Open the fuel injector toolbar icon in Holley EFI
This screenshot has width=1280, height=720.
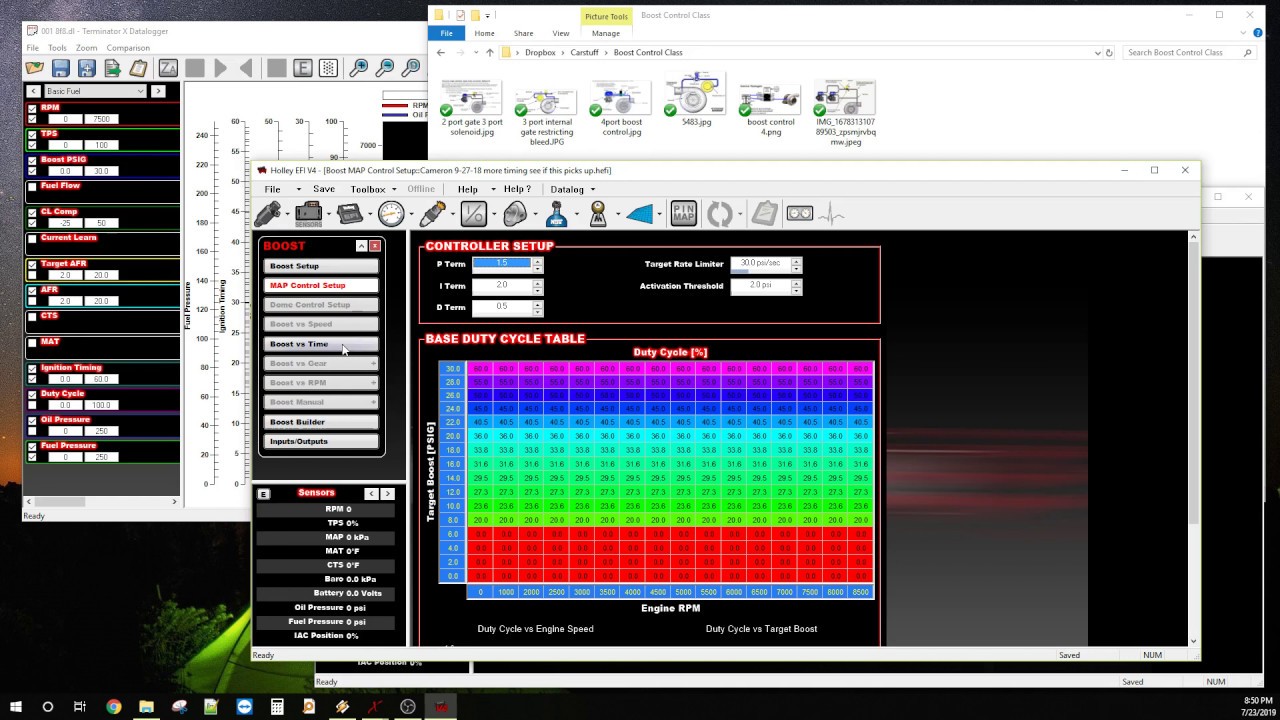tap(268, 213)
